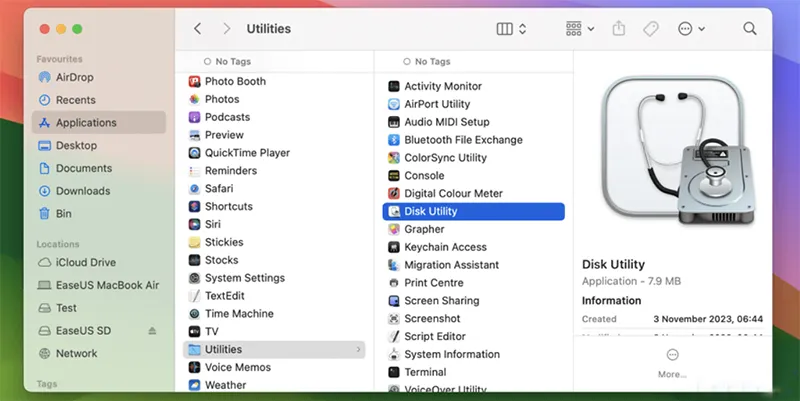
Task: Select the TV app
Action: click(x=274, y=331)
